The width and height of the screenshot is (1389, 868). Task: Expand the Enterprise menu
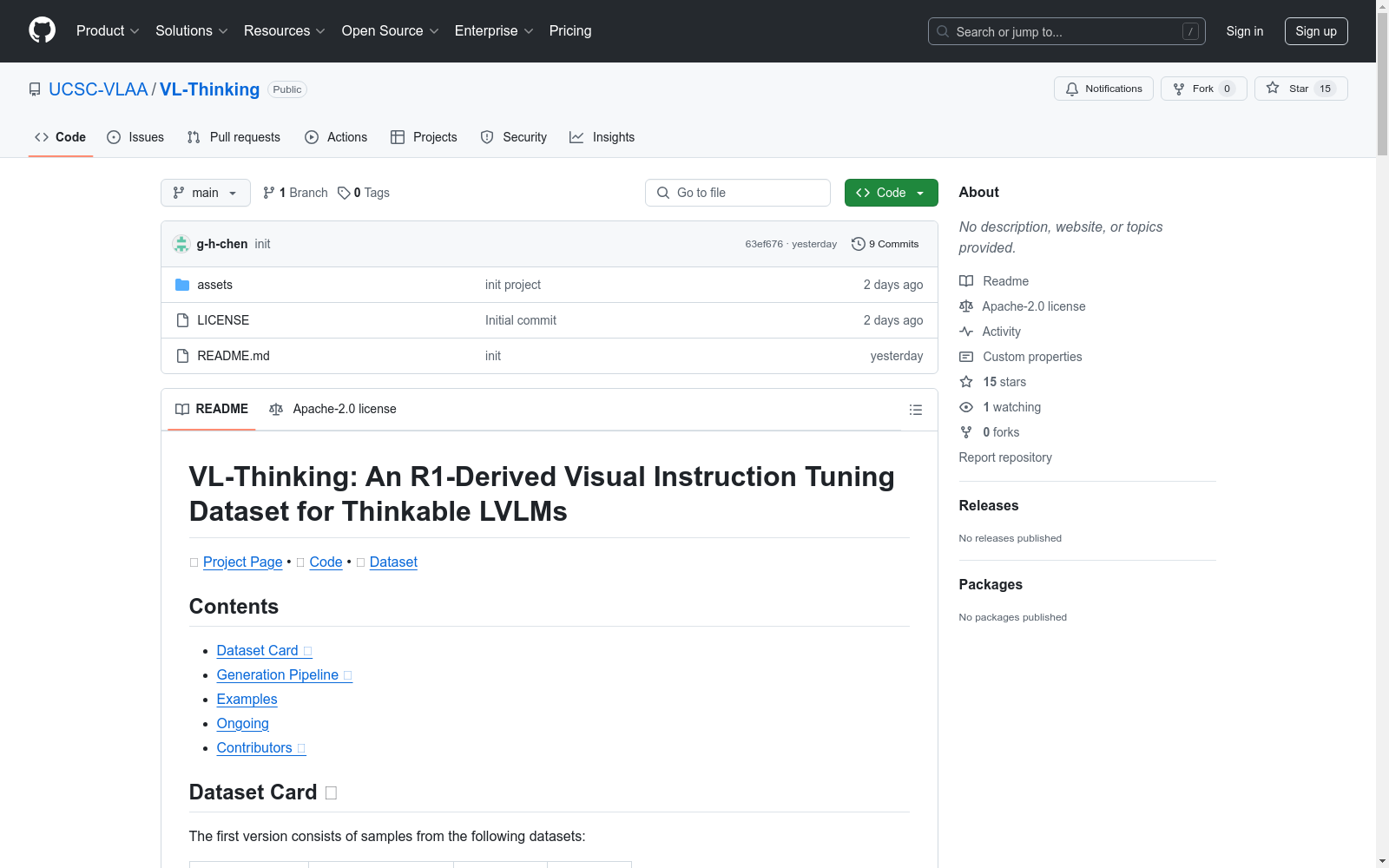tap(494, 30)
